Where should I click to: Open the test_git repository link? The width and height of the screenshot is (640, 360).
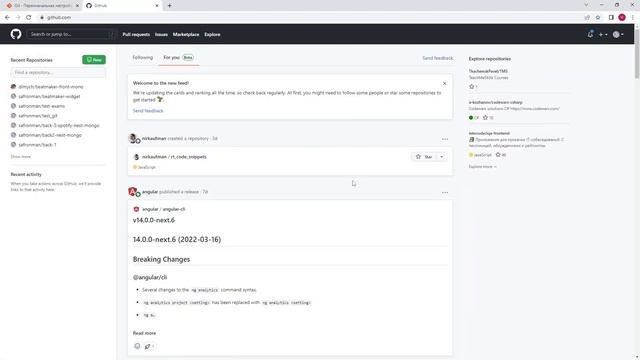pyautogui.click(x=38, y=116)
